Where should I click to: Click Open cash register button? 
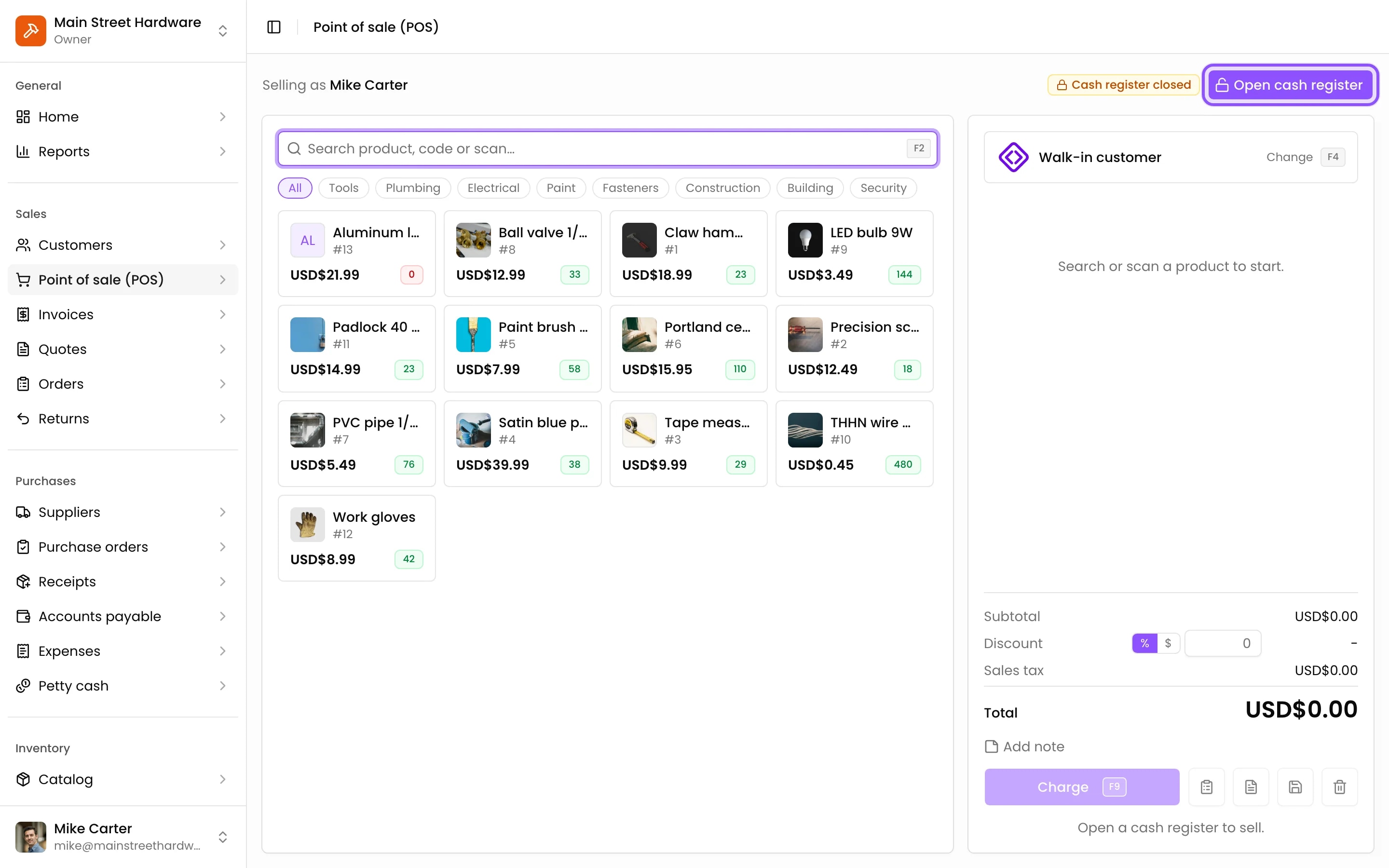pyautogui.click(x=1290, y=85)
